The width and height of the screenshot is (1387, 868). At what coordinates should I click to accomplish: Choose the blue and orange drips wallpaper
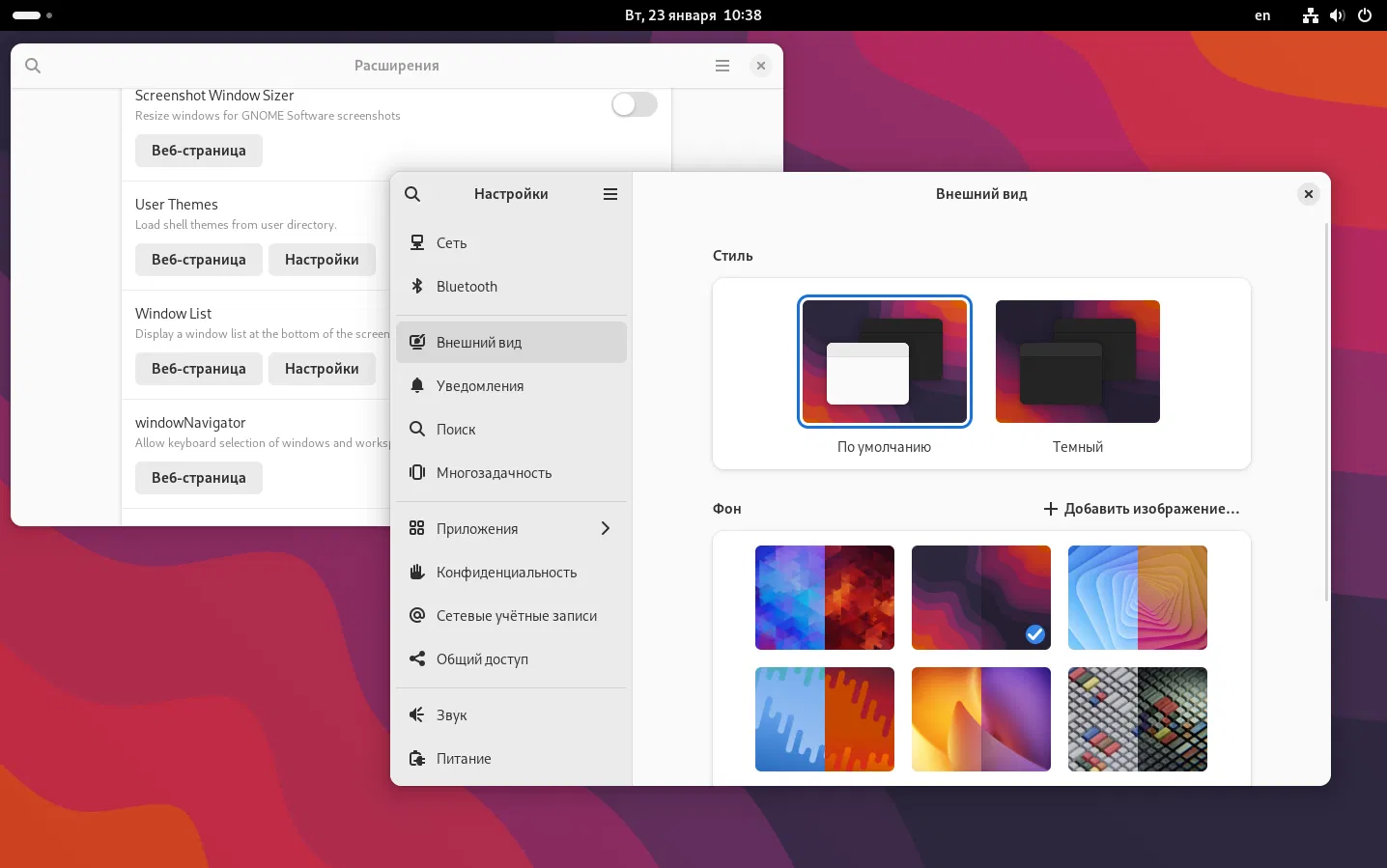825,719
